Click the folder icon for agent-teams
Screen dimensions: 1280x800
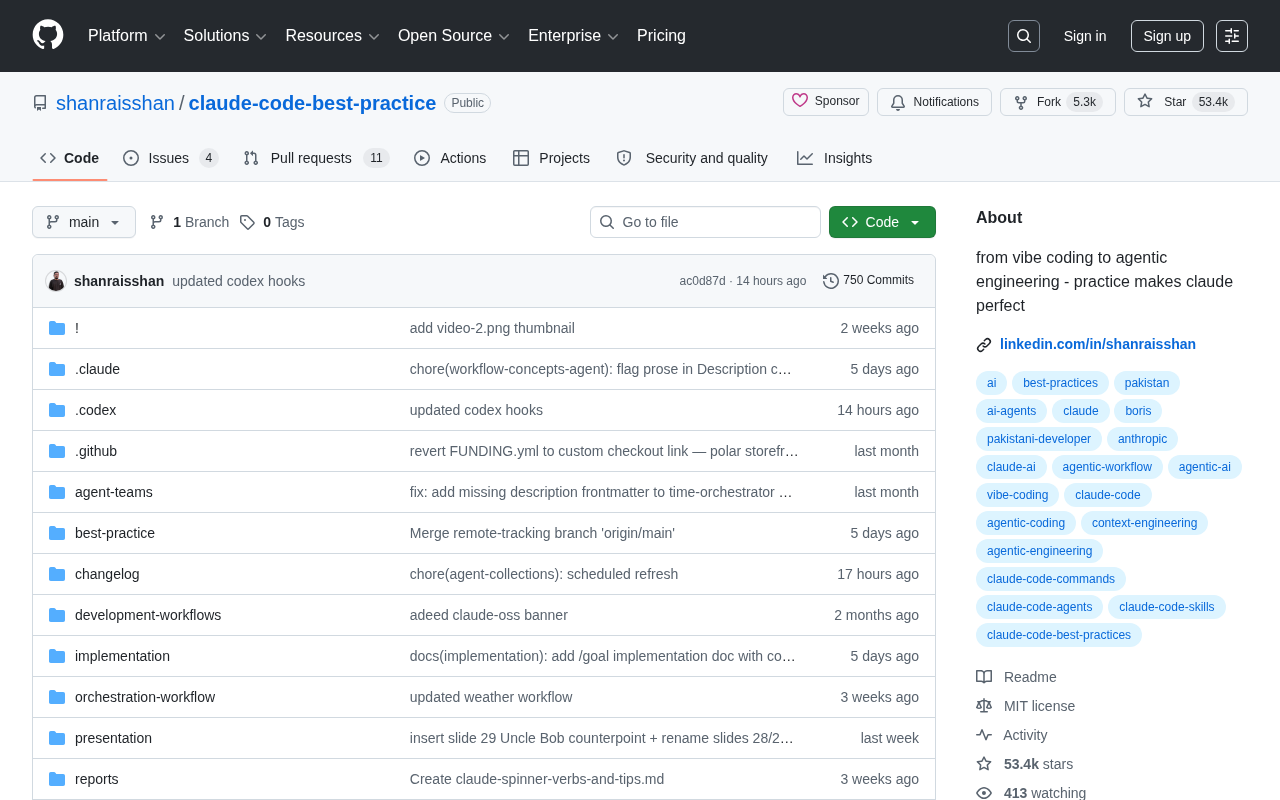pyautogui.click(x=57, y=492)
